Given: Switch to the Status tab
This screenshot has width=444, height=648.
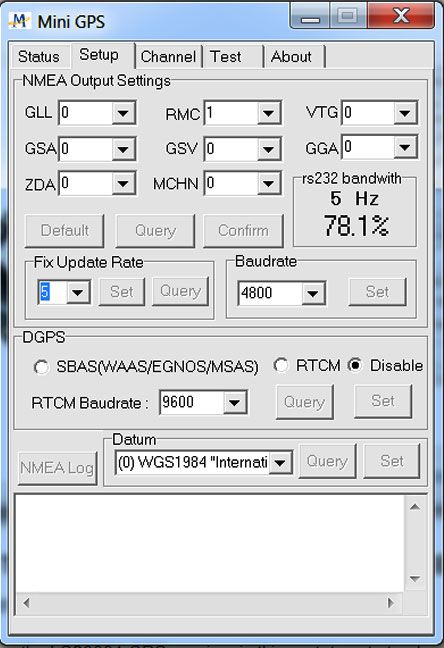Looking at the screenshot, I should point(39,57).
